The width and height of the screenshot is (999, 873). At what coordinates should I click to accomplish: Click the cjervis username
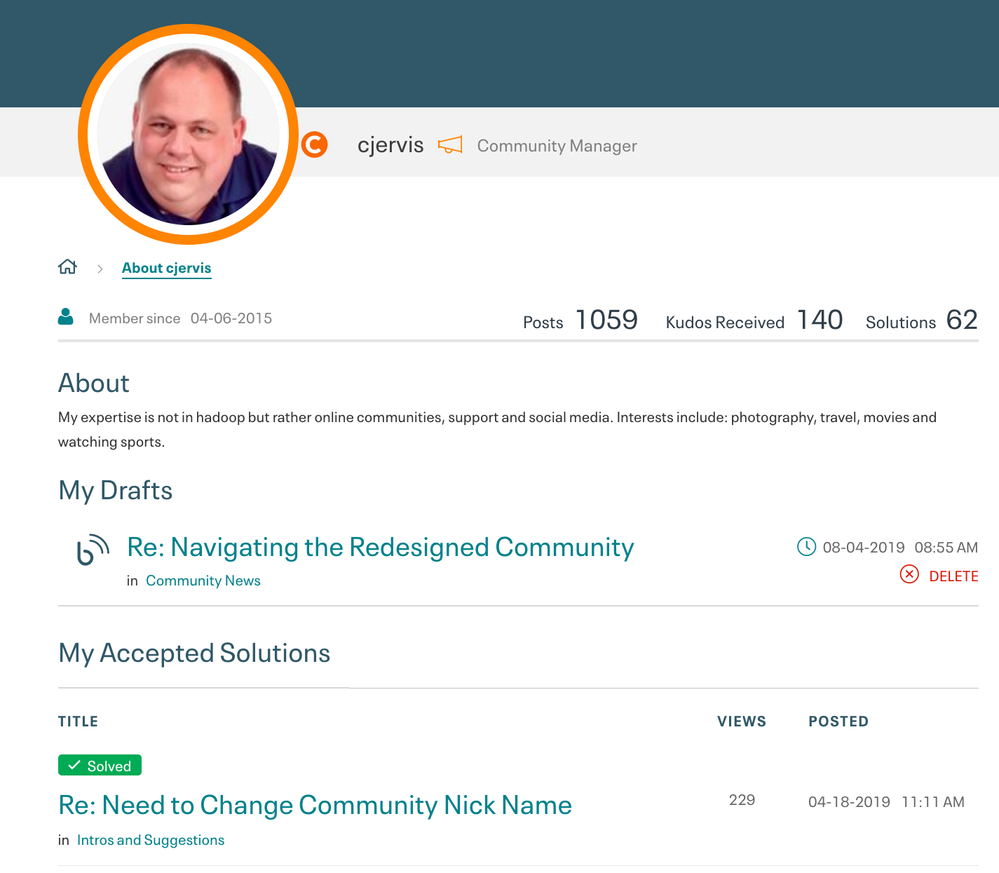(390, 145)
